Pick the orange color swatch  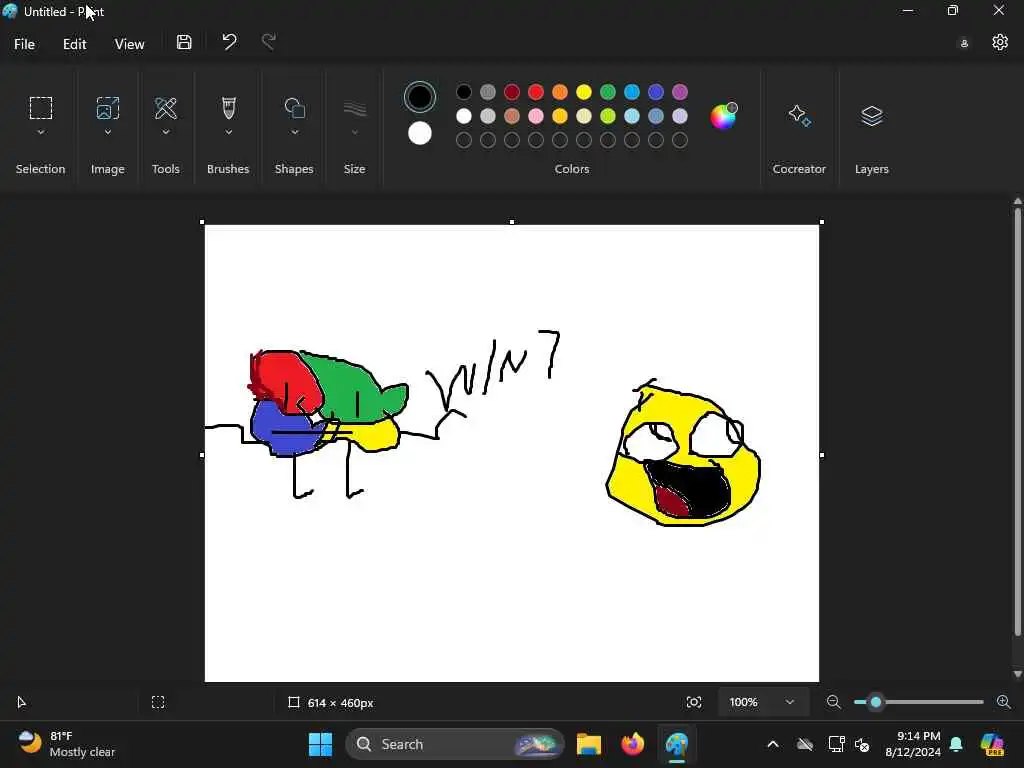click(x=560, y=92)
